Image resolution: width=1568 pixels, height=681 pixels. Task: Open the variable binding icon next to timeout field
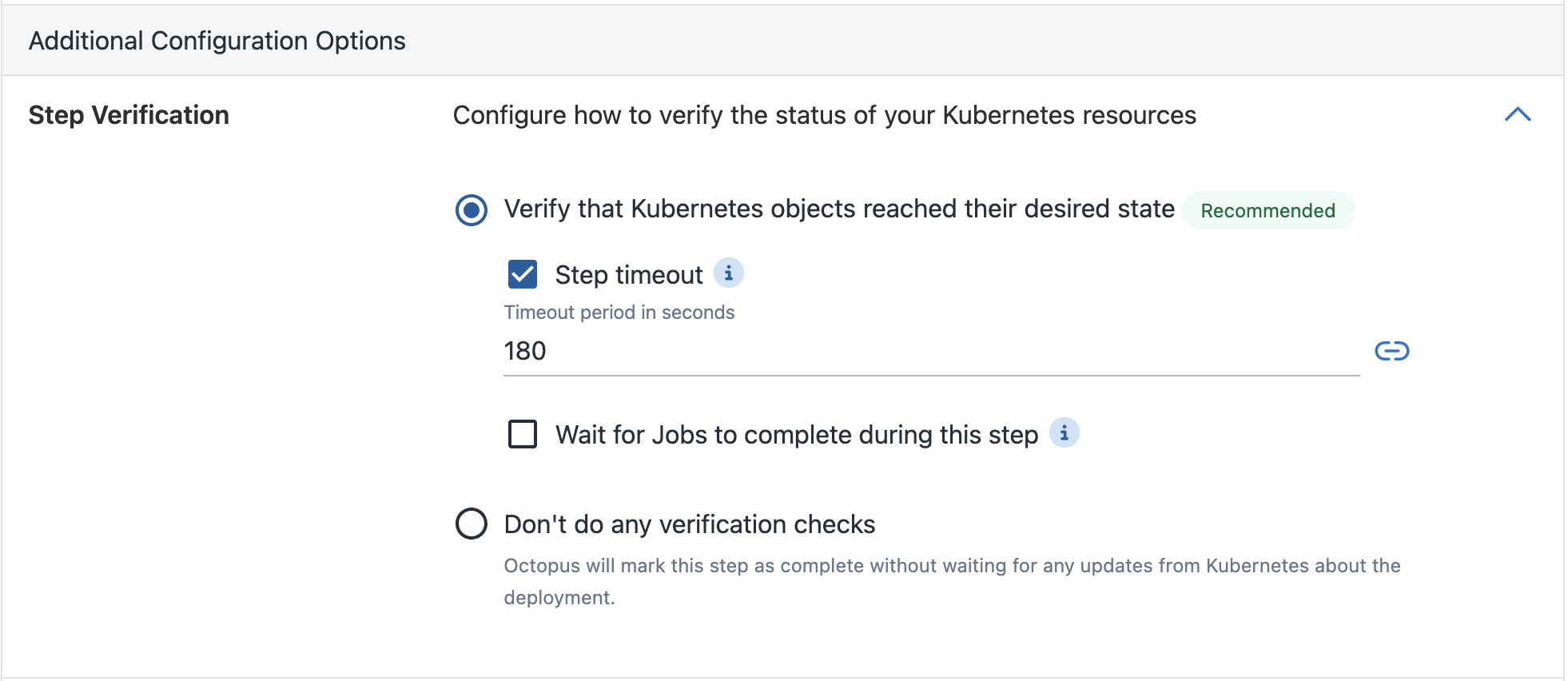point(1393,351)
